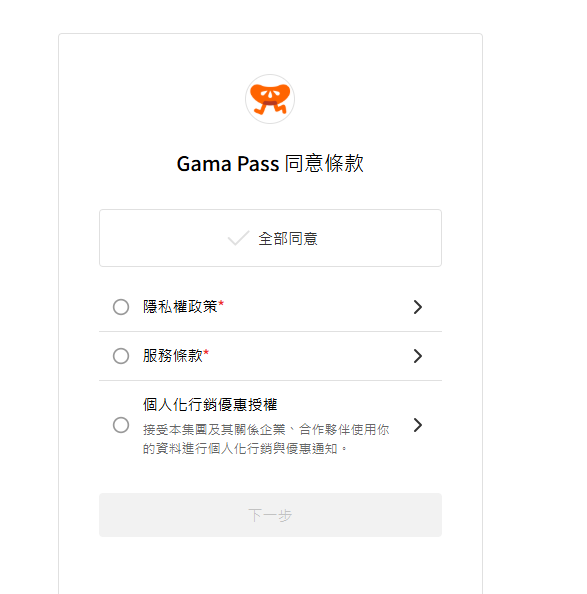
Task: Click the 個人化行銷優惠授權 heading
Action: [210, 405]
